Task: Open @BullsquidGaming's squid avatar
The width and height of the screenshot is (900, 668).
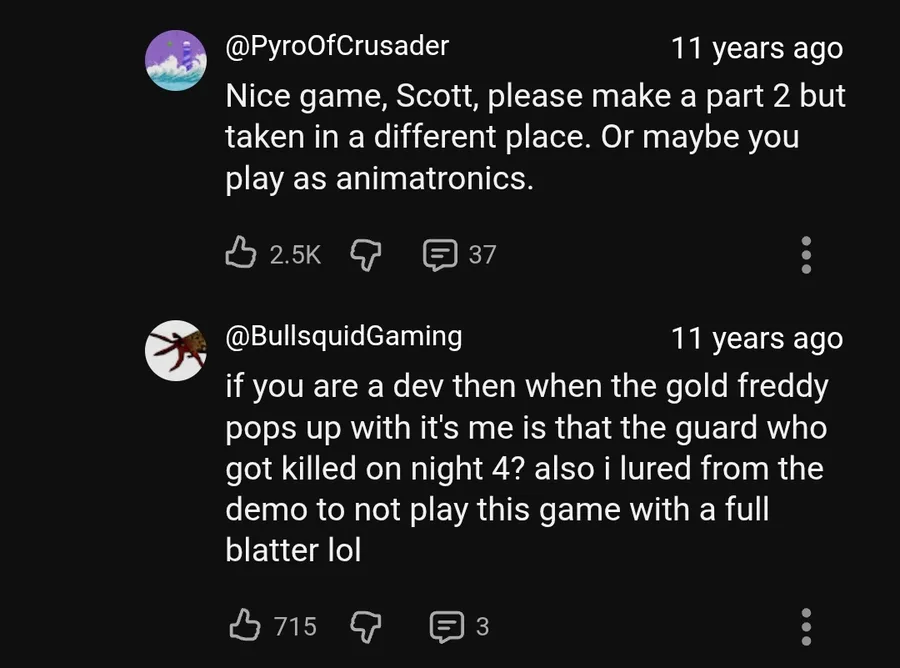Action: (176, 350)
